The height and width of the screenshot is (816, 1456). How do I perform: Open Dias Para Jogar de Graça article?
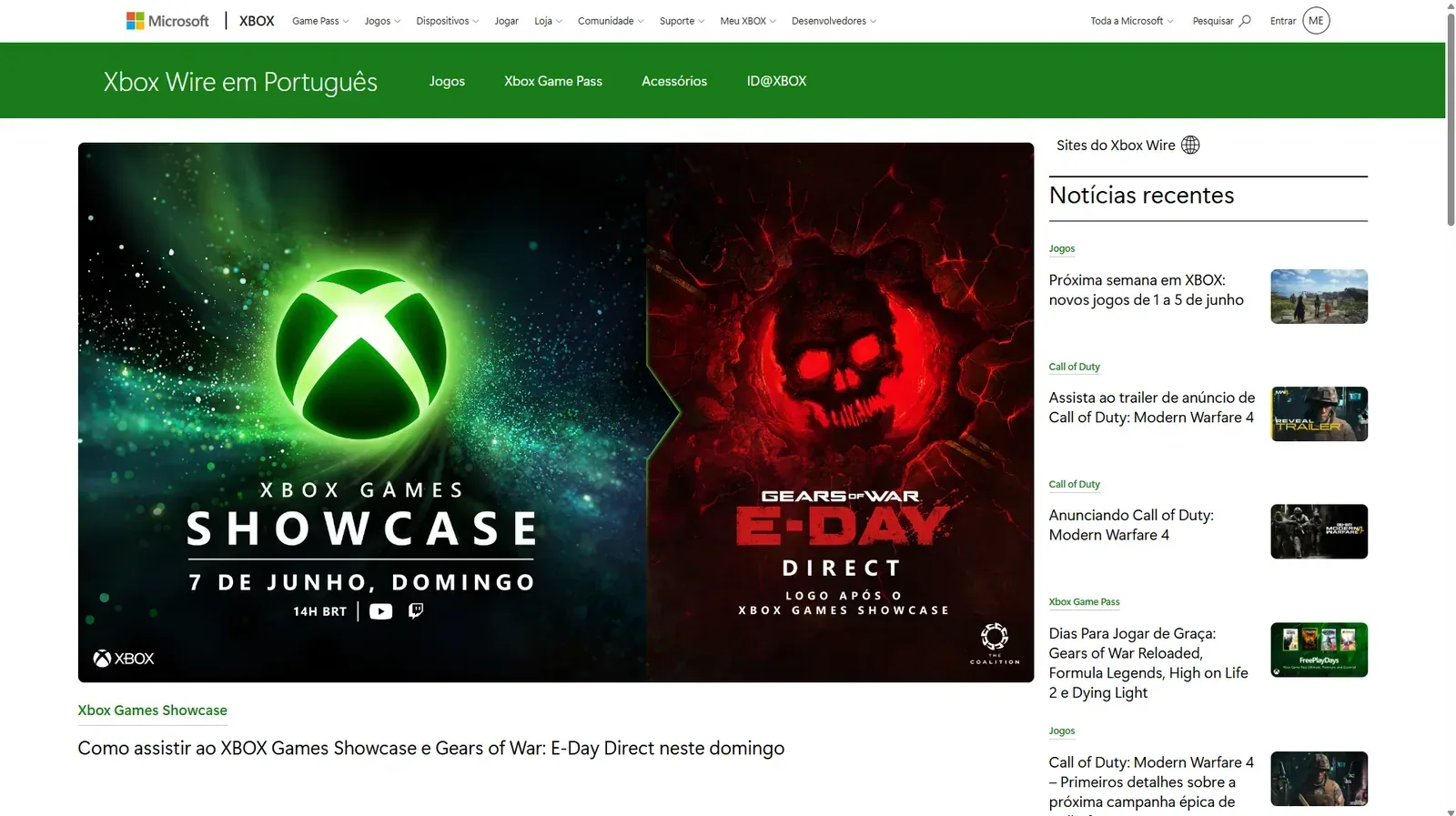tap(1148, 663)
